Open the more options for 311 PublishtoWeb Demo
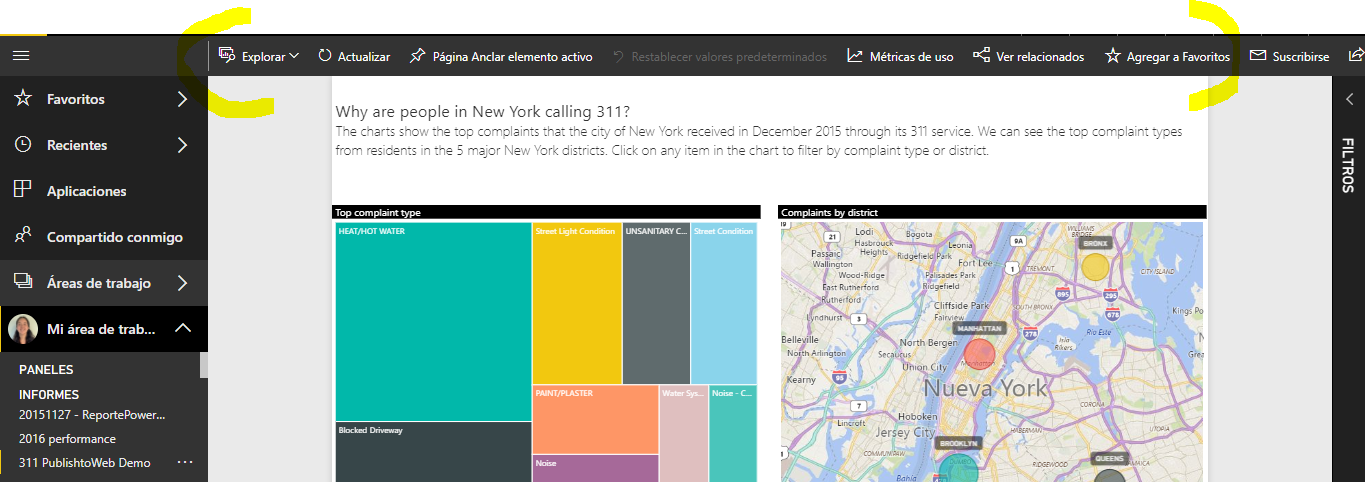Viewport: 1365px width, 482px height. tap(184, 463)
